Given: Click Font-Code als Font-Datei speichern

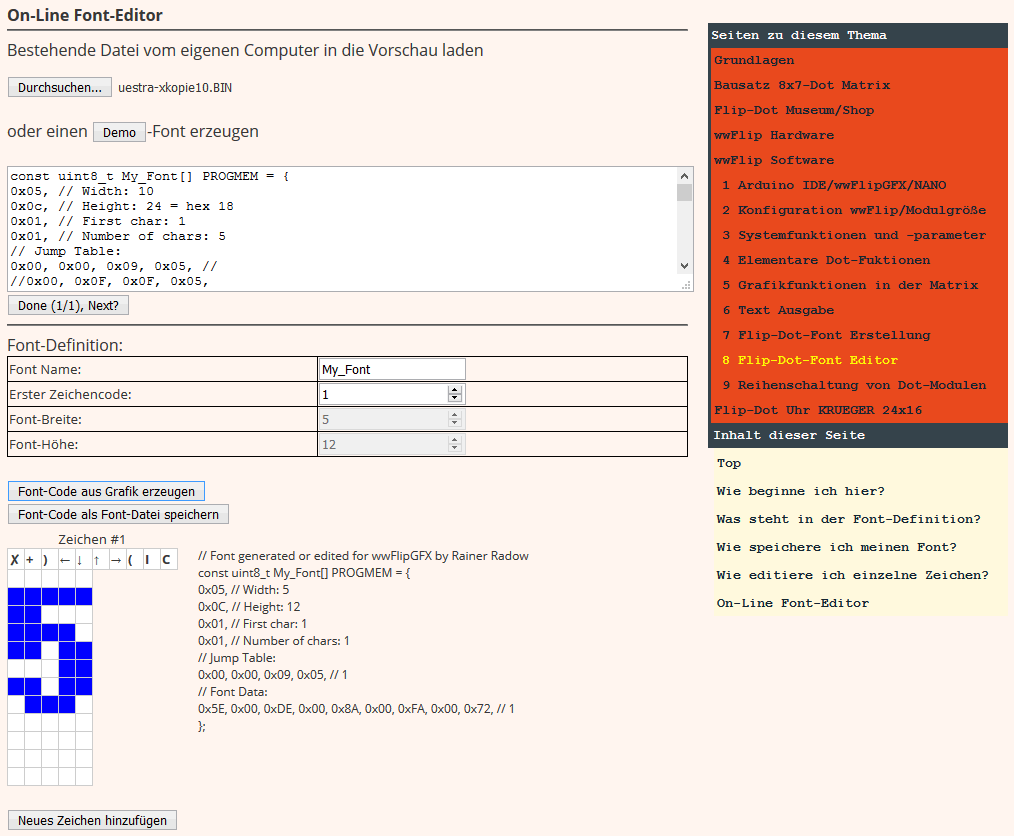Looking at the screenshot, I should pyautogui.click(x=118, y=514).
